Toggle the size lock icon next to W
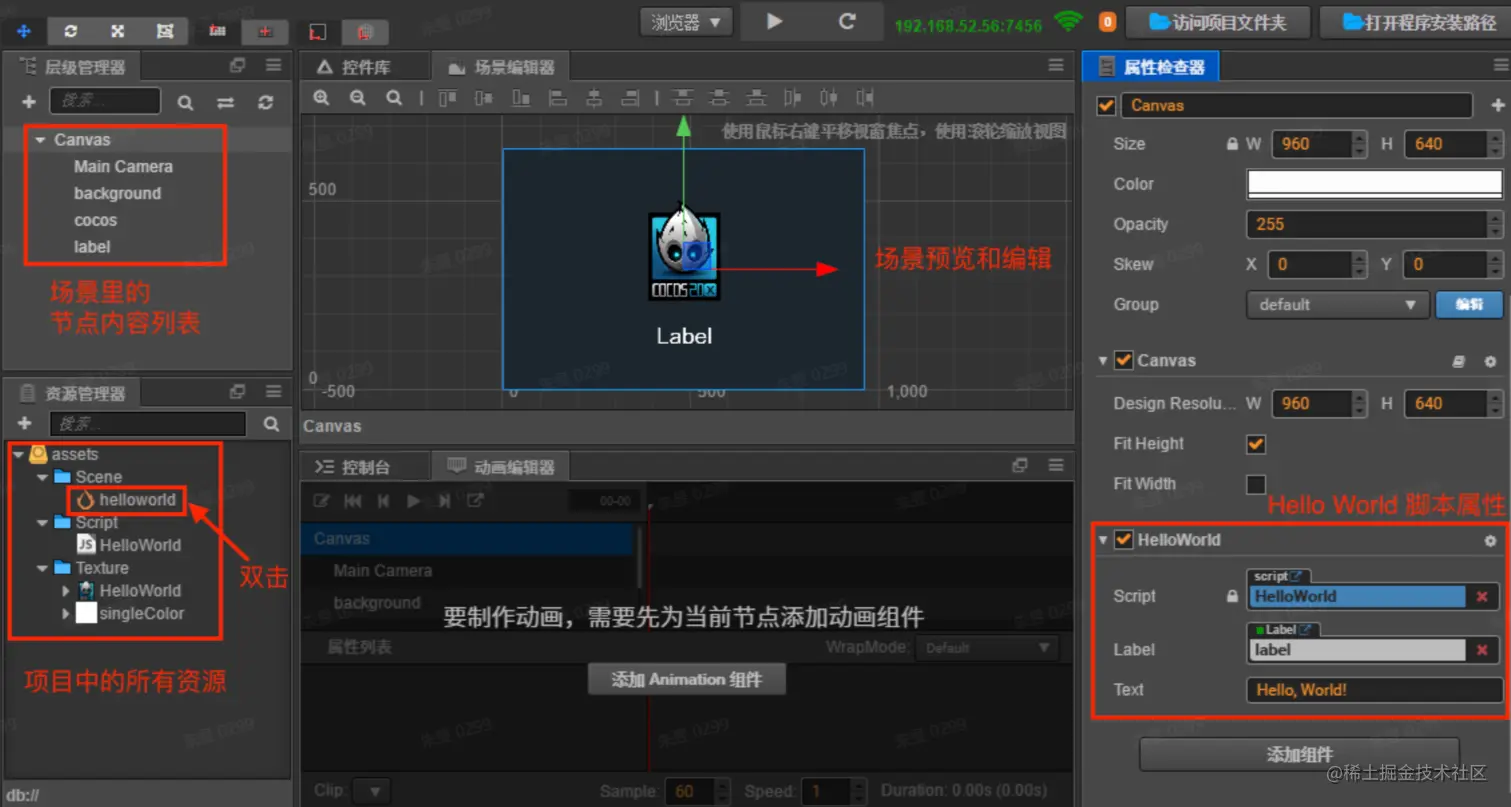This screenshot has height=807, width=1511. 1232,144
